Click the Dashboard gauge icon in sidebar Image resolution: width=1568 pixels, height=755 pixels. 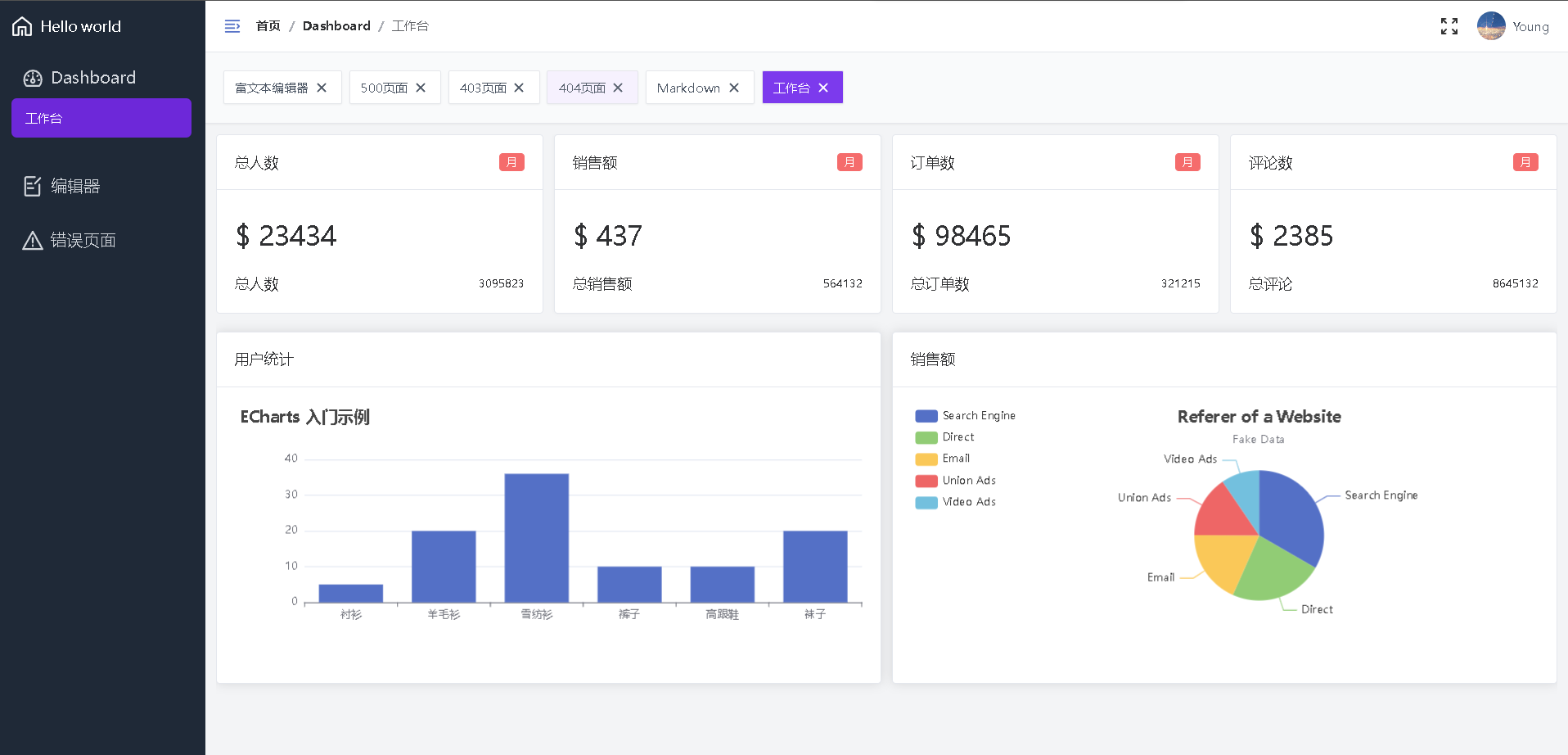pyautogui.click(x=33, y=78)
